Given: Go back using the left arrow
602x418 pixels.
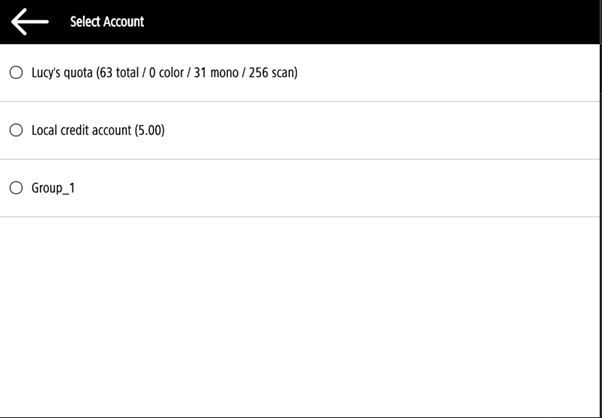Looking at the screenshot, I should (30, 21).
